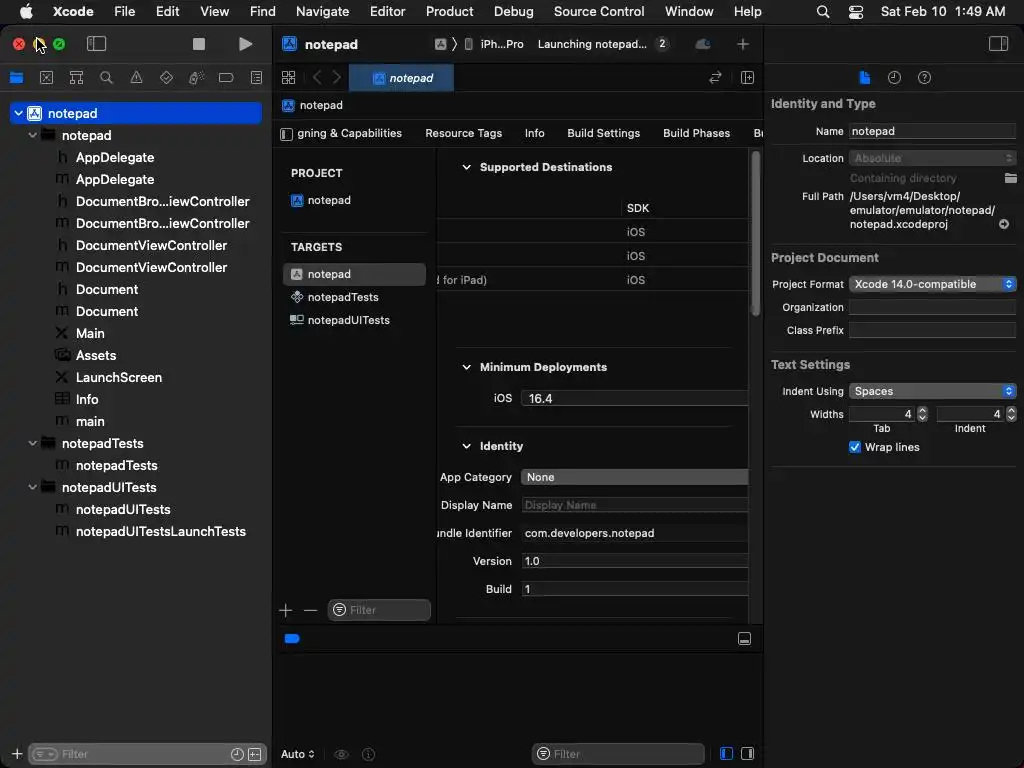Open the Test navigator diamond icon
1024x768 pixels.
(166, 78)
